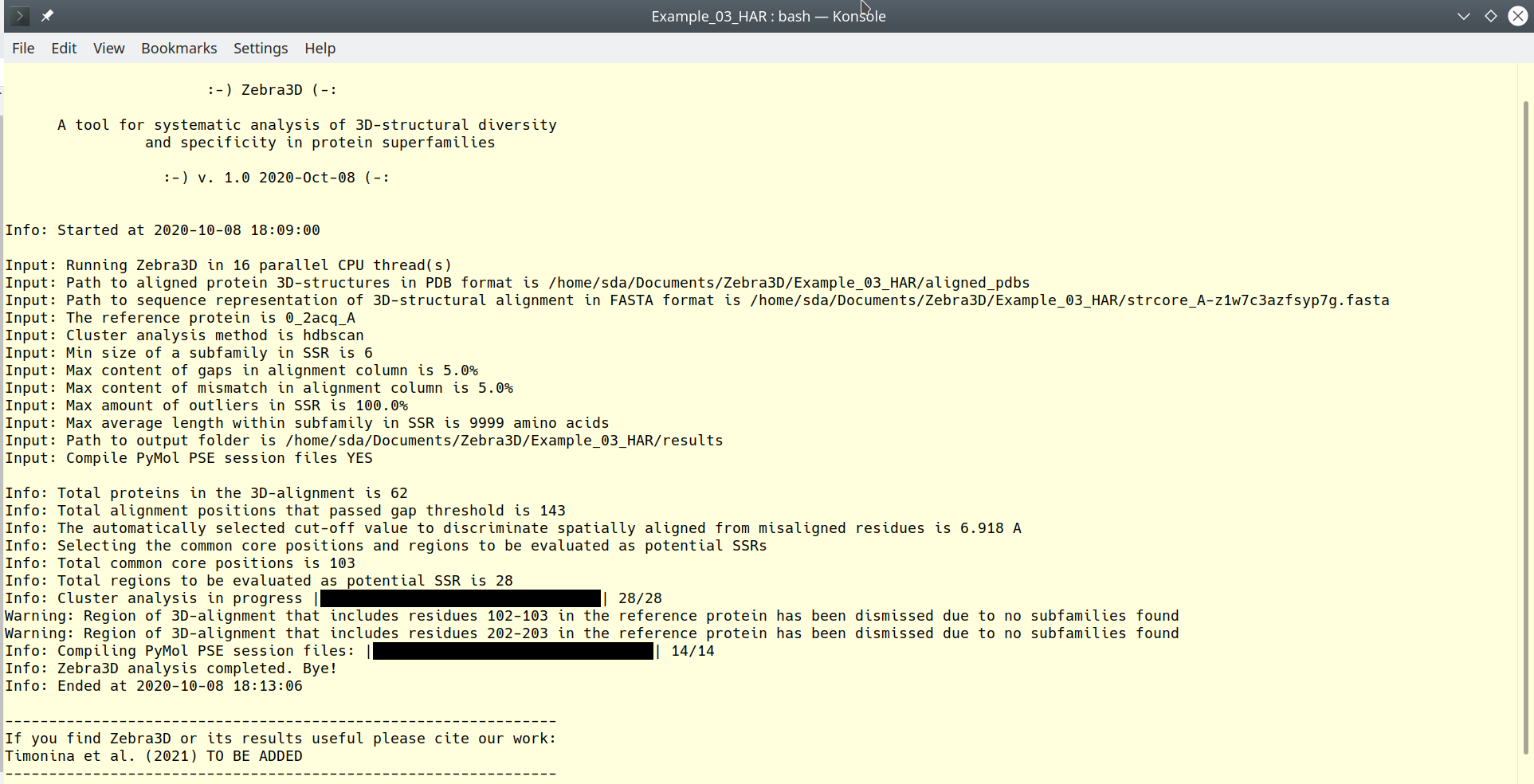Click 'Max content of mismatch' line

coord(259,388)
